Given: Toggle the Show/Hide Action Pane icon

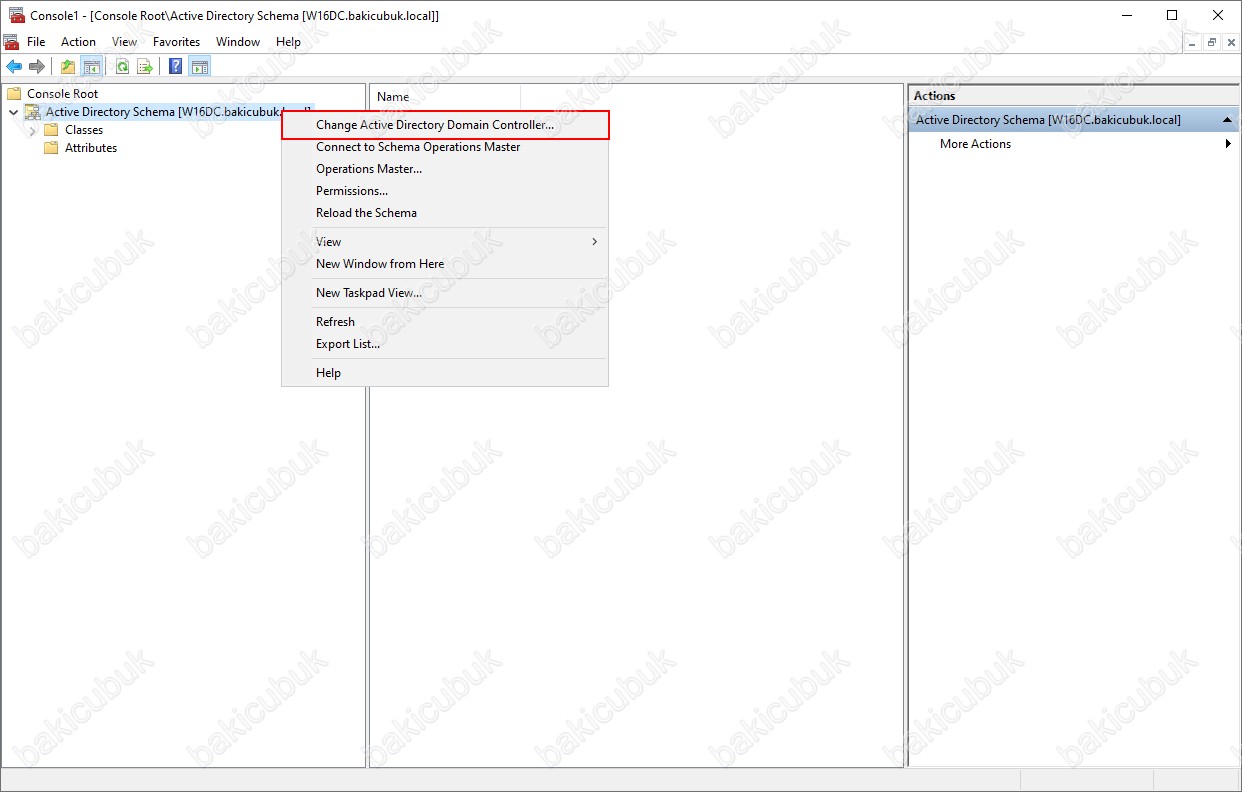Looking at the screenshot, I should pyautogui.click(x=200, y=67).
